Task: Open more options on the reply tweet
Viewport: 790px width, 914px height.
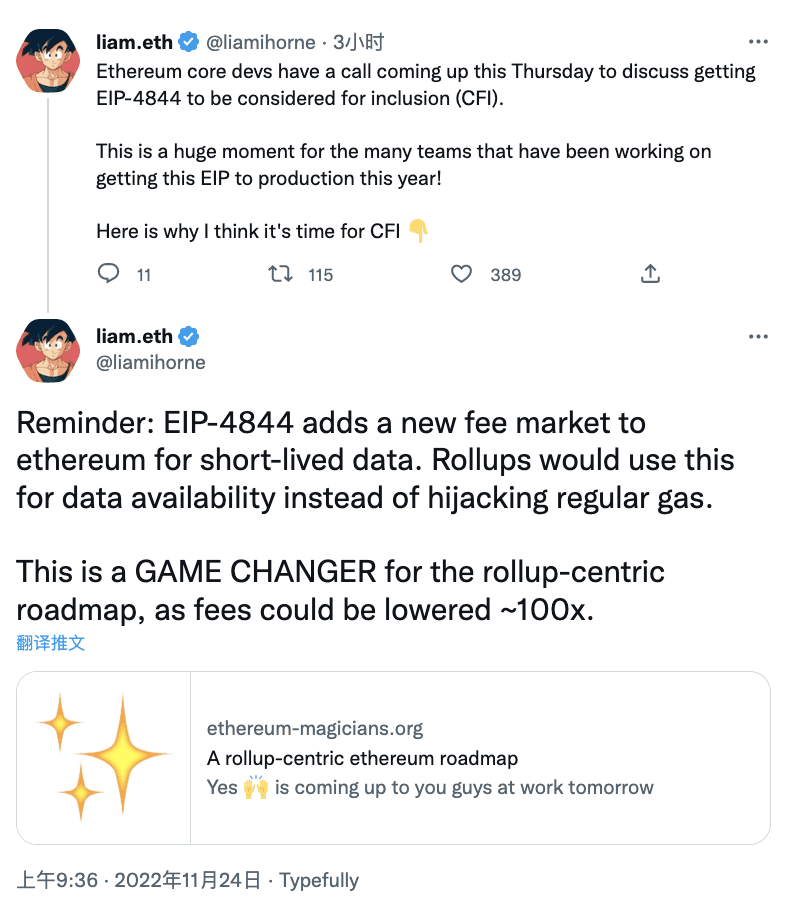Action: point(757,337)
